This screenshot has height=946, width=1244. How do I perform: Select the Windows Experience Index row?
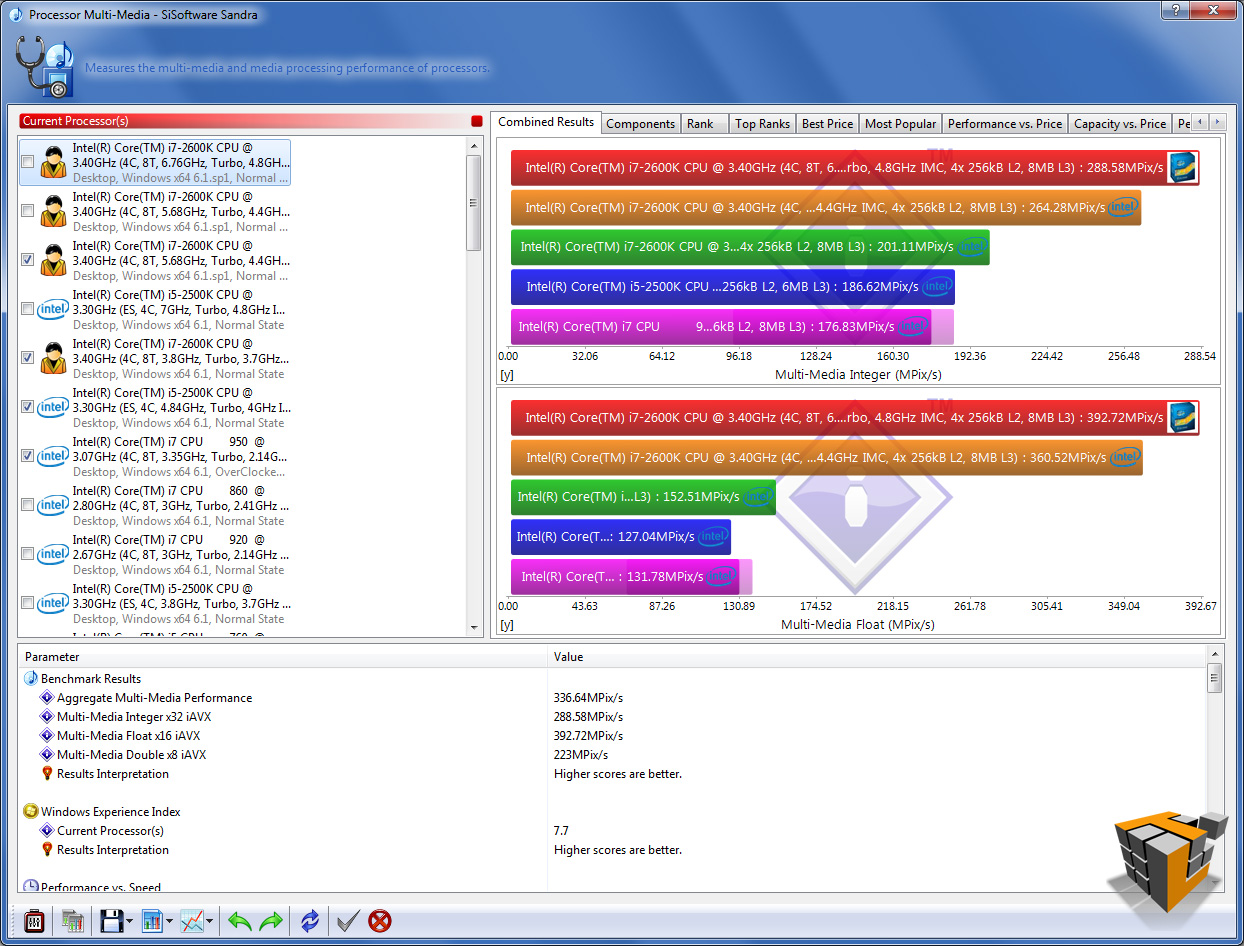[x=613, y=811]
